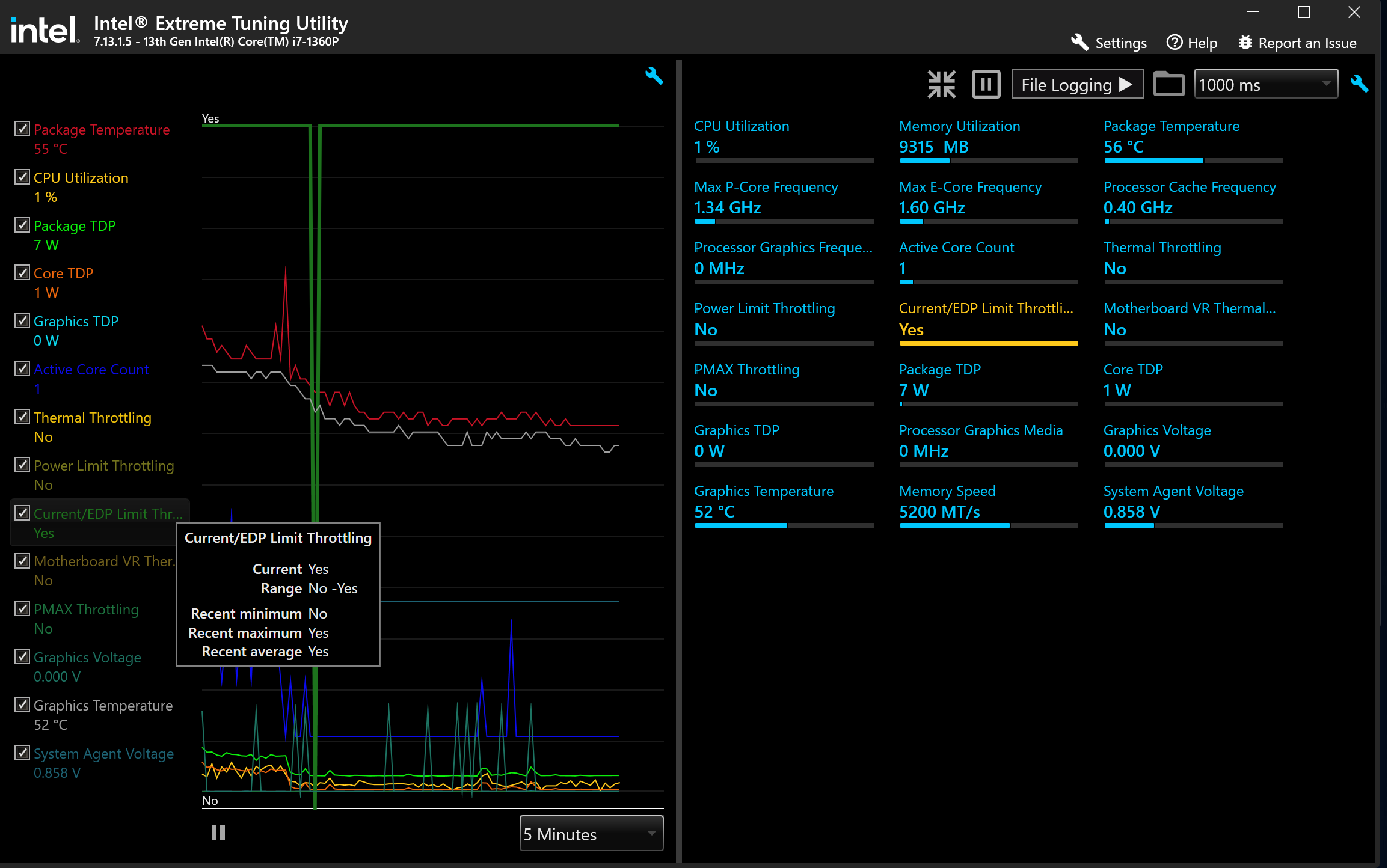Toggle PMAX Throttling graph checkbox
1388x868 pixels.
pyautogui.click(x=22, y=609)
